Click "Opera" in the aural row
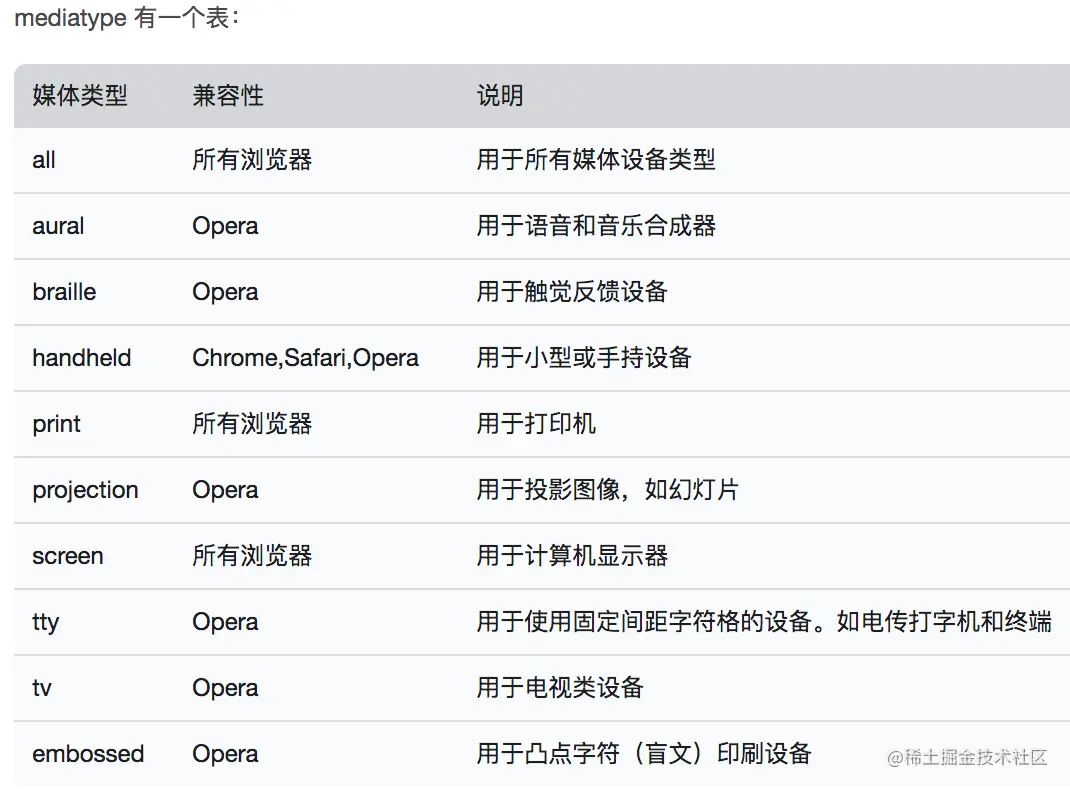Screen dimensions: 1070x790 [x=224, y=226]
